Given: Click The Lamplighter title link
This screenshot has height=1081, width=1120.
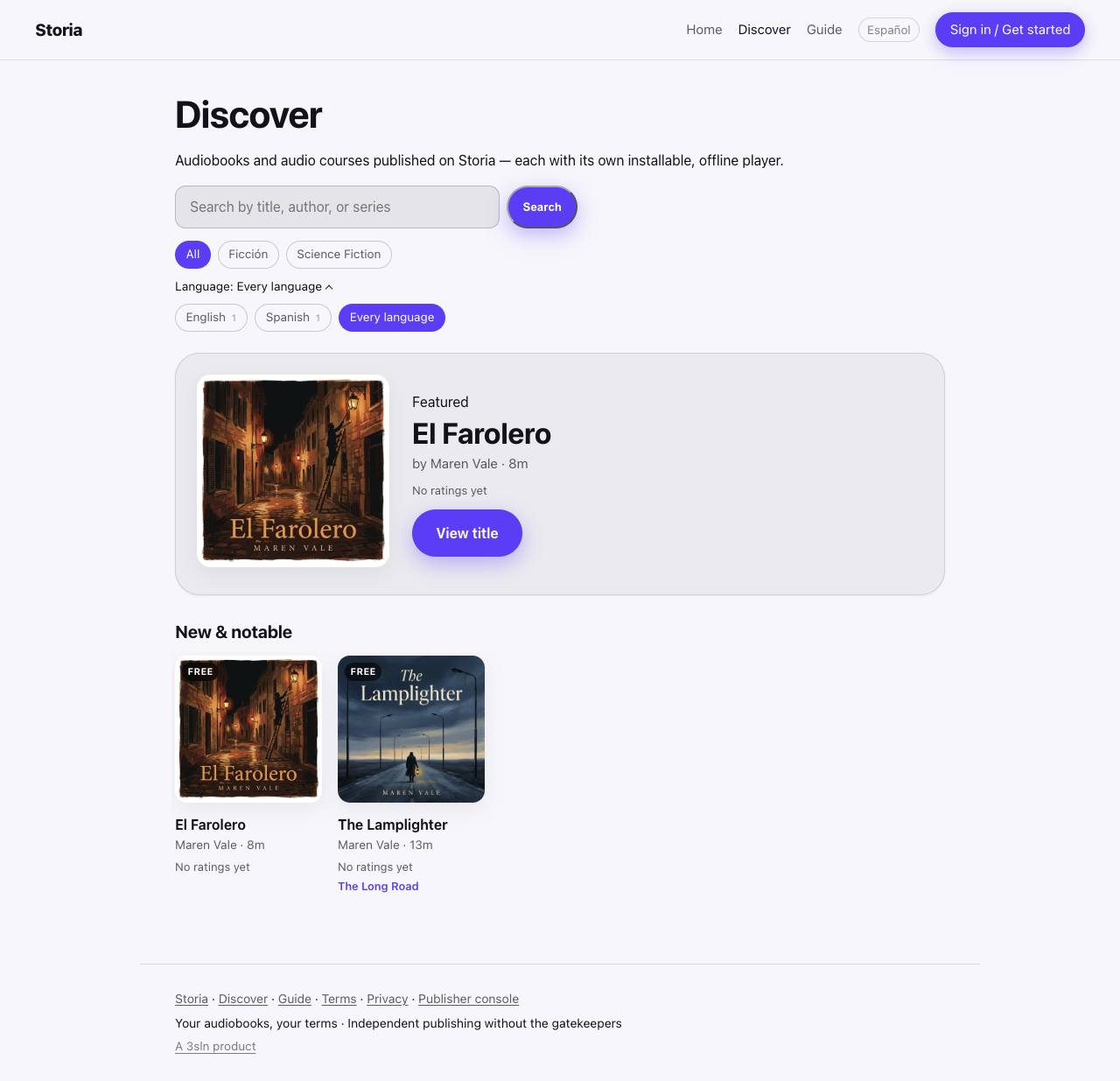Looking at the screenshot, I should 393,825.
